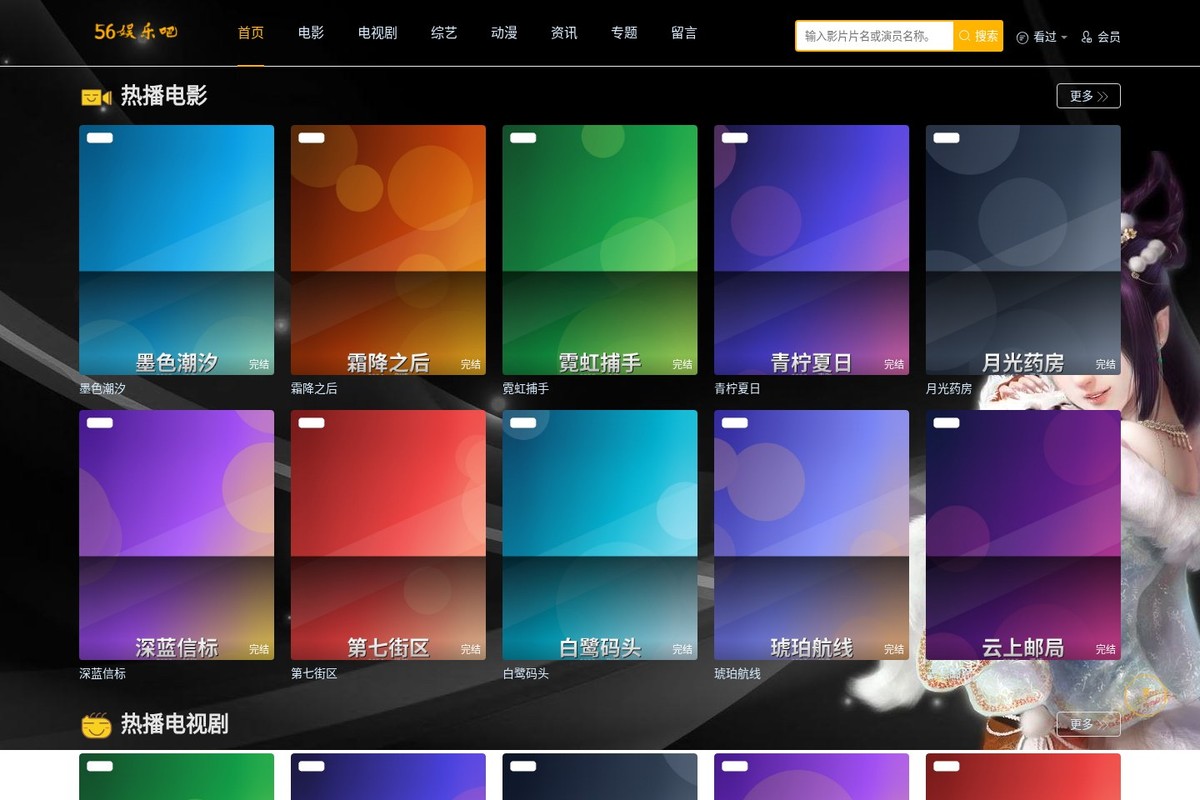Screen dimensions: 1200x800
Task: Open the 首页 tab
Action: pyautogui.click(x=251, y=33)
